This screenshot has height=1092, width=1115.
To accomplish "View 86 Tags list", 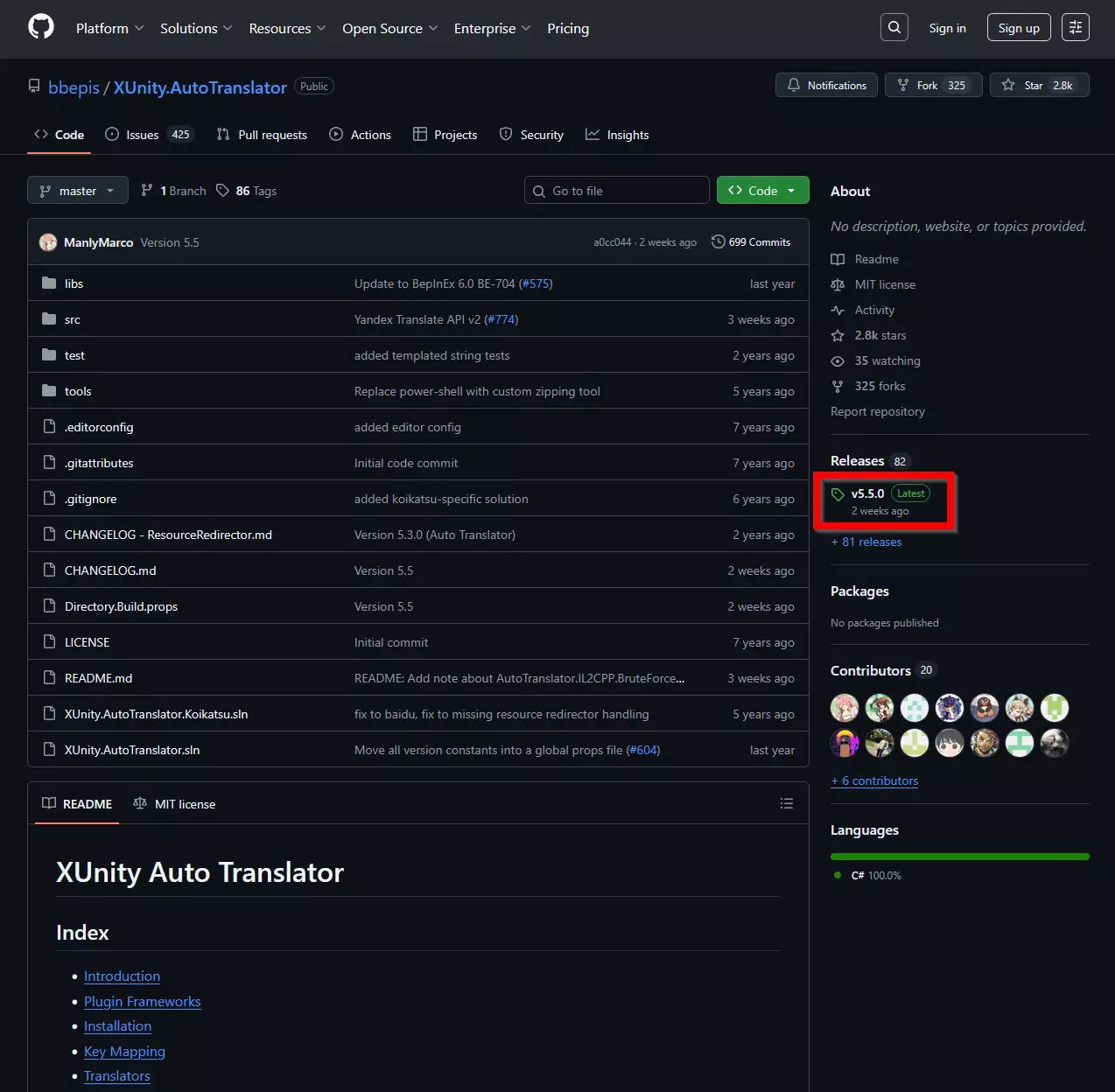I will point(247,191).
